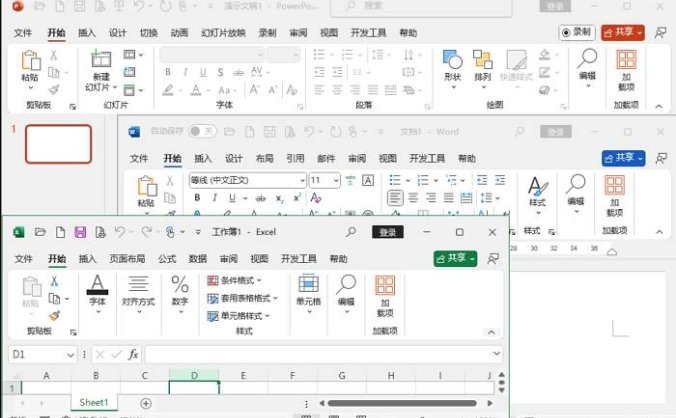Screen dimensions: 676x418
Task: Open Excel Add-ins button
Action: coord(385,296)
